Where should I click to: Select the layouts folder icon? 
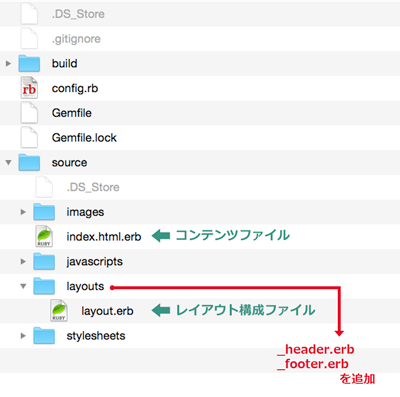44,286
